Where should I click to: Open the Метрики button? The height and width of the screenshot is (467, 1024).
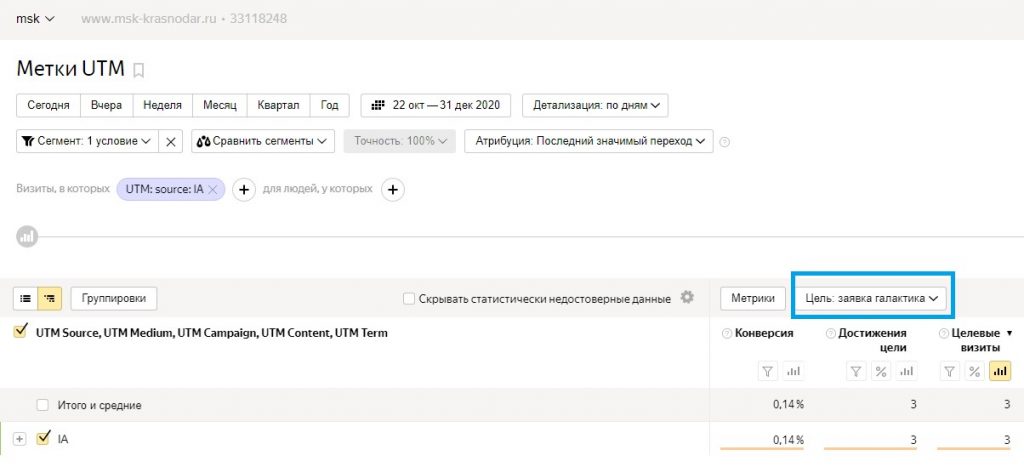pyautogui.click(x=752, y=298)
